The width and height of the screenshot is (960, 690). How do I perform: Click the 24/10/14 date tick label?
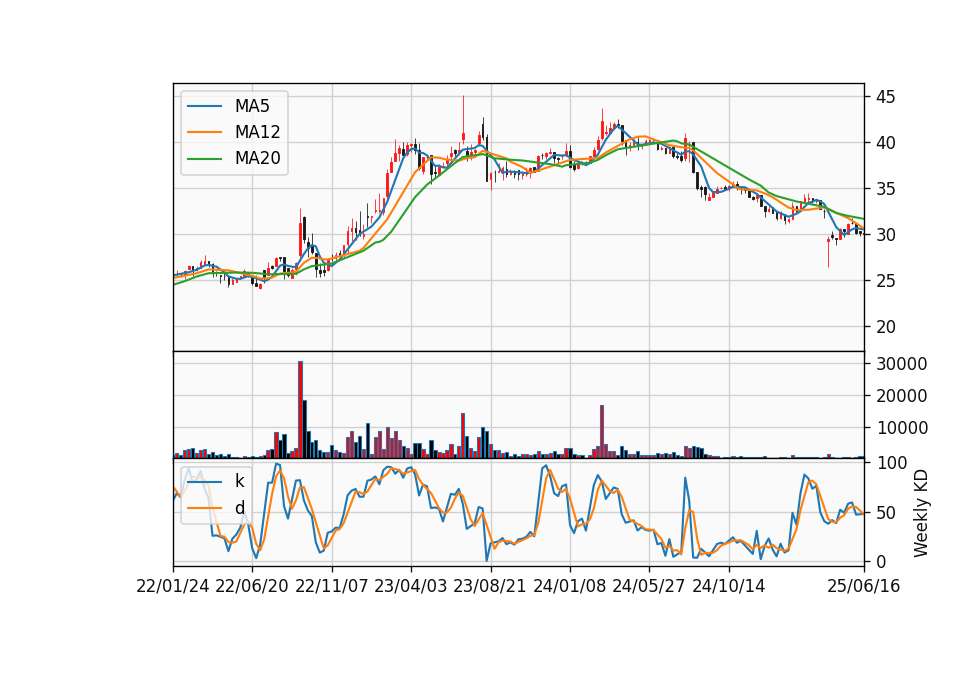pyautogui.click(x=729, y=586)
